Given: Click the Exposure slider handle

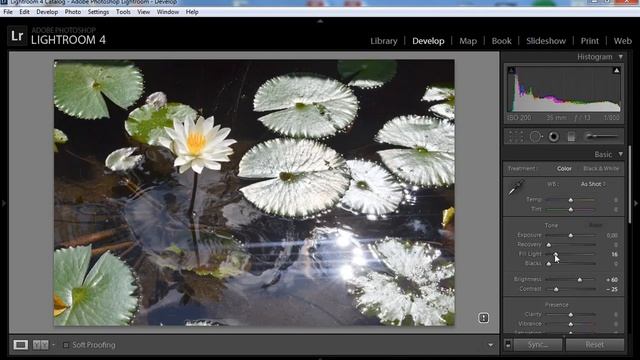Looking at the screenshot, I should [x=571, y=236].
